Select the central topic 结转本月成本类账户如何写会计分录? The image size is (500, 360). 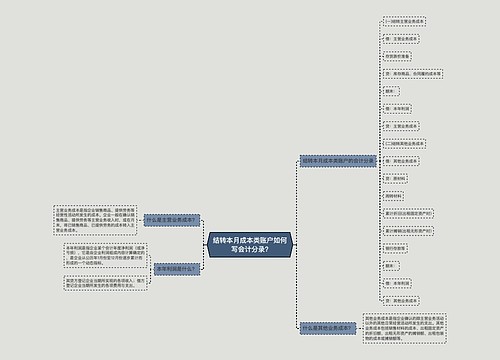click(250, 245)
